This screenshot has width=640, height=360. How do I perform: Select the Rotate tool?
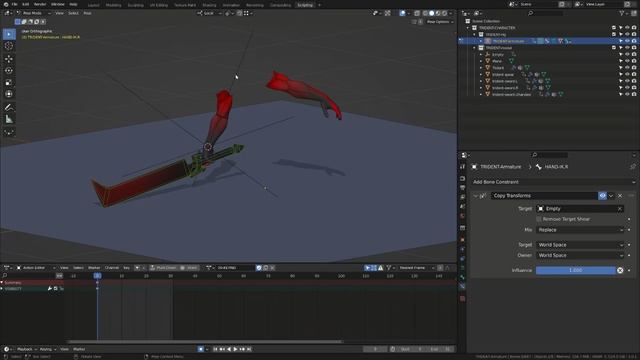click(9, 71)
